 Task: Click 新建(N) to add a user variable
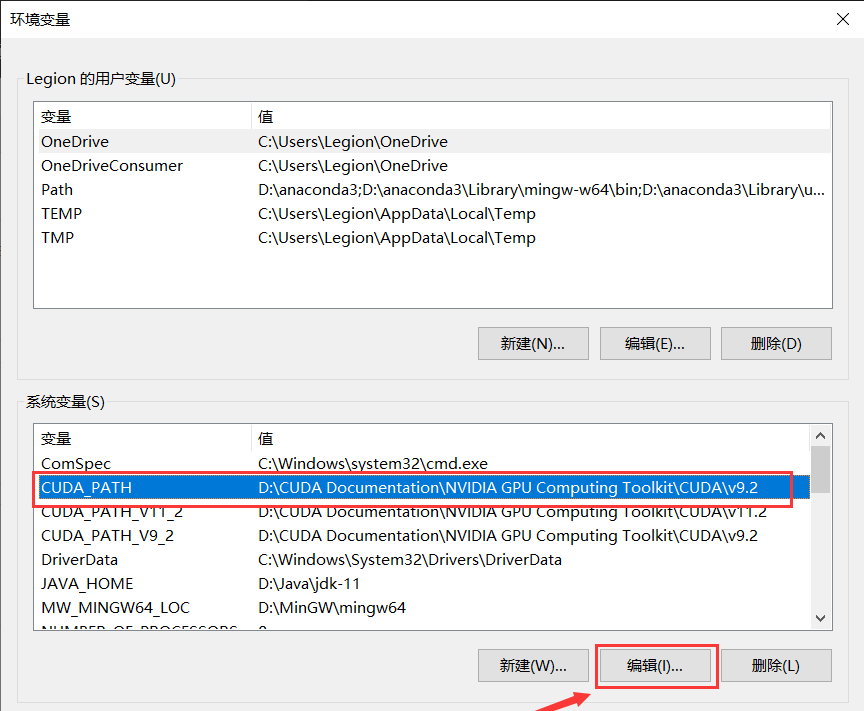(533, 343)
